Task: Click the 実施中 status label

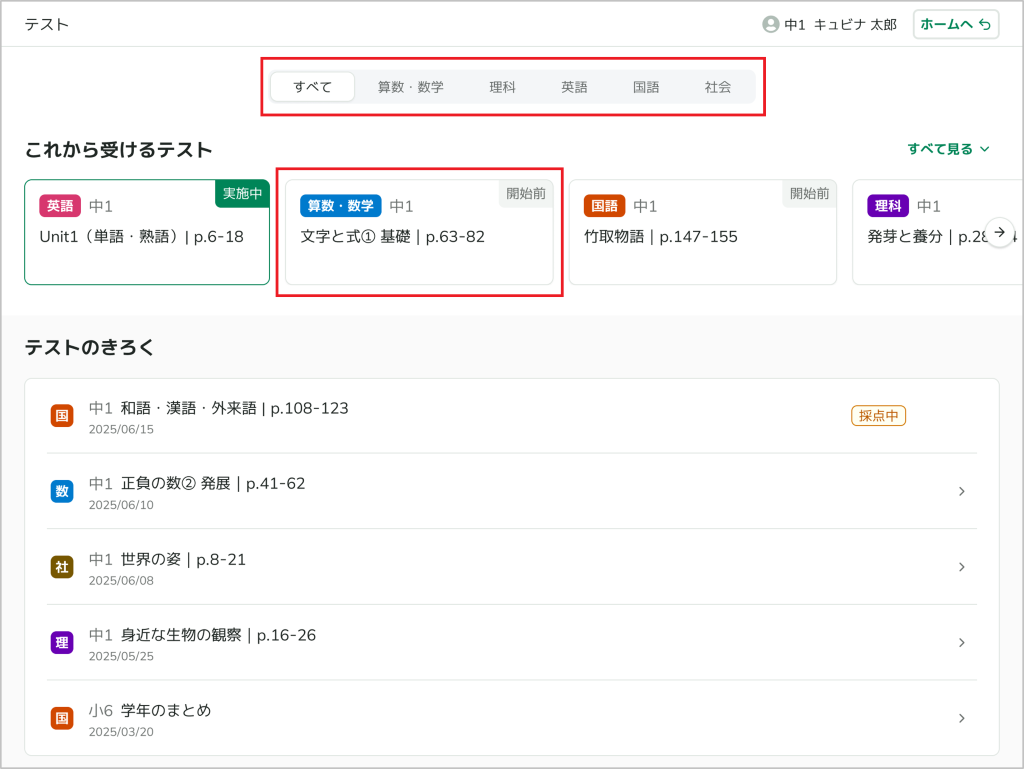Action: pyautogui.click(x=242, y=193)
